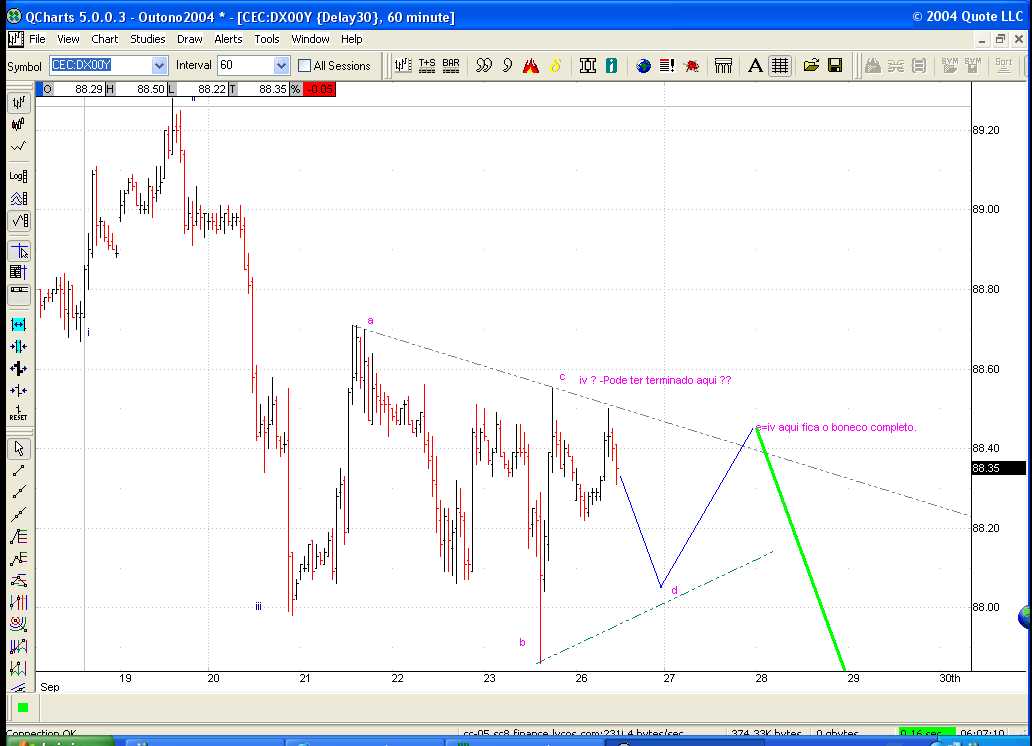The height and width of the screenshot is (746, 1032).
Task: Toggle the crosshair cursor tool
Action: [18, 251]
